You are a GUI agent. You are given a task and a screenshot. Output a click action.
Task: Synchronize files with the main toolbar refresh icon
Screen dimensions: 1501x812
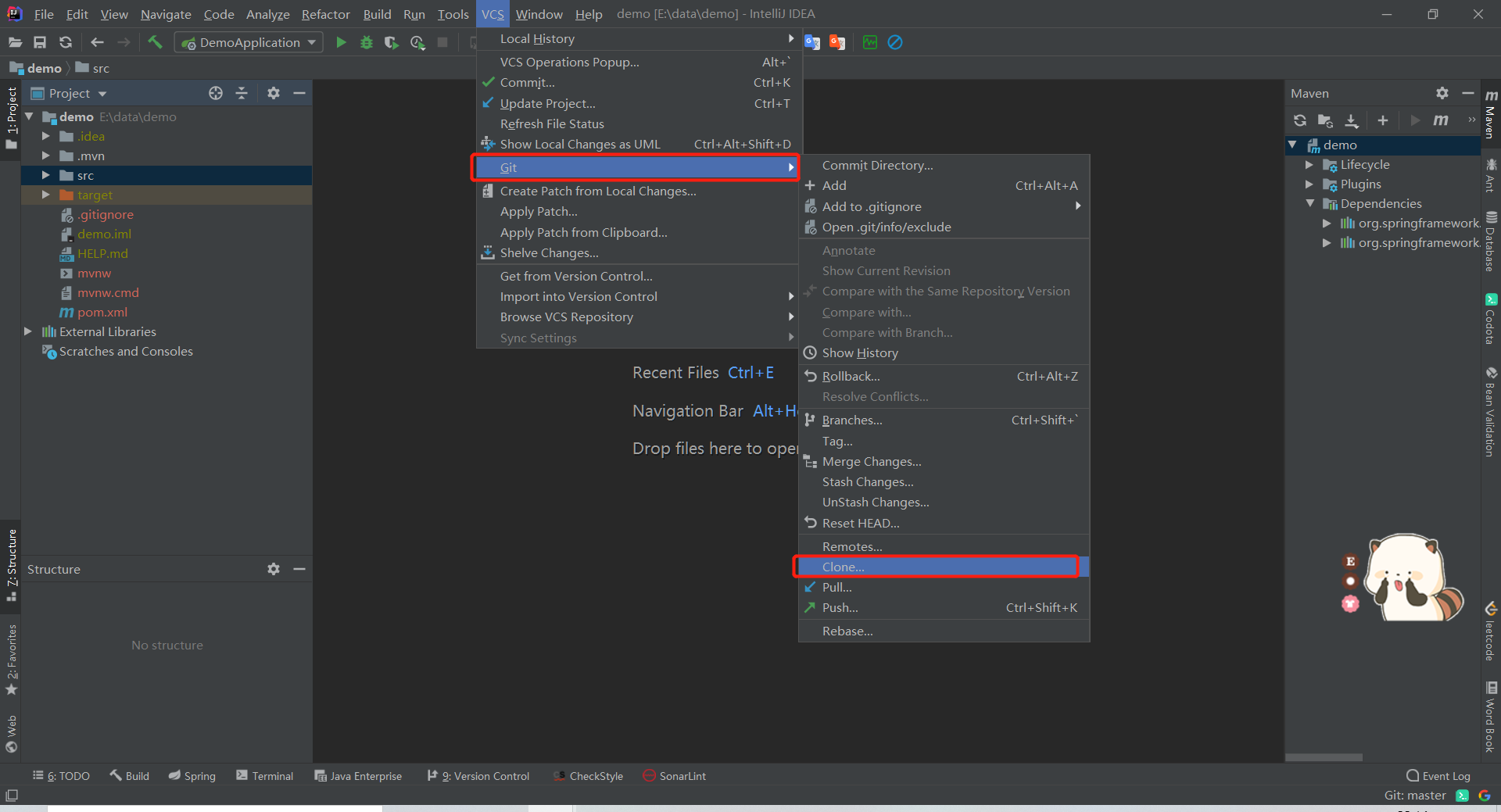(66, 42)
